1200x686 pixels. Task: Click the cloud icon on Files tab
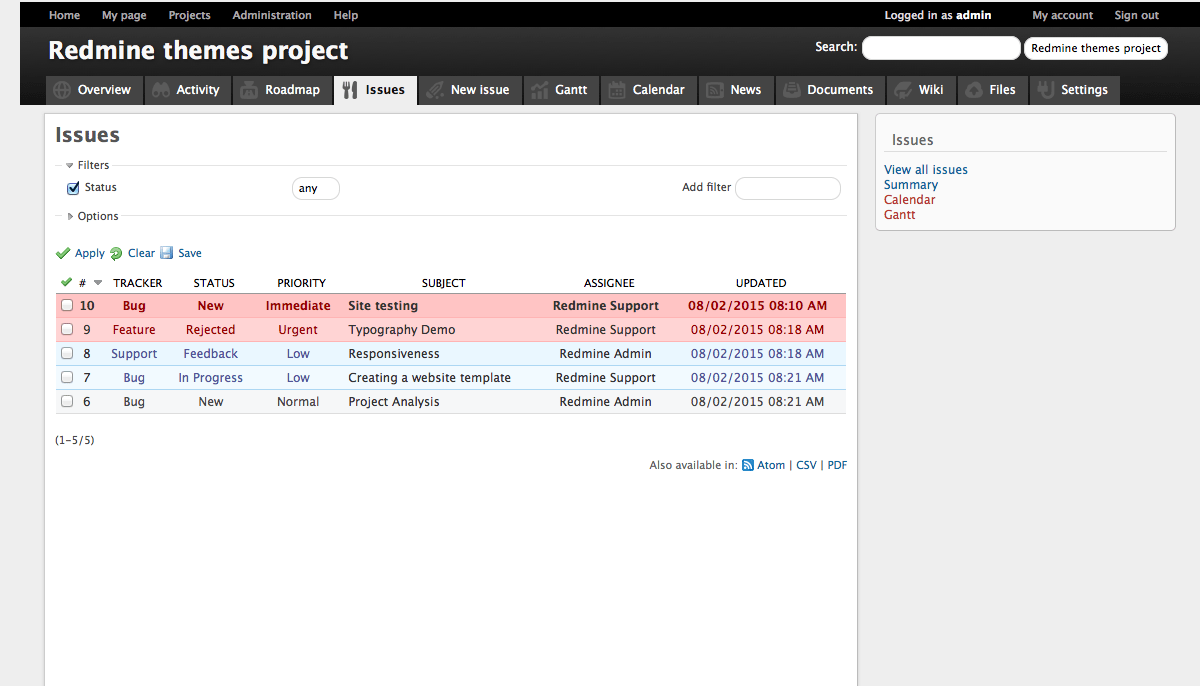pyautogui.click(x=974, y=90)
